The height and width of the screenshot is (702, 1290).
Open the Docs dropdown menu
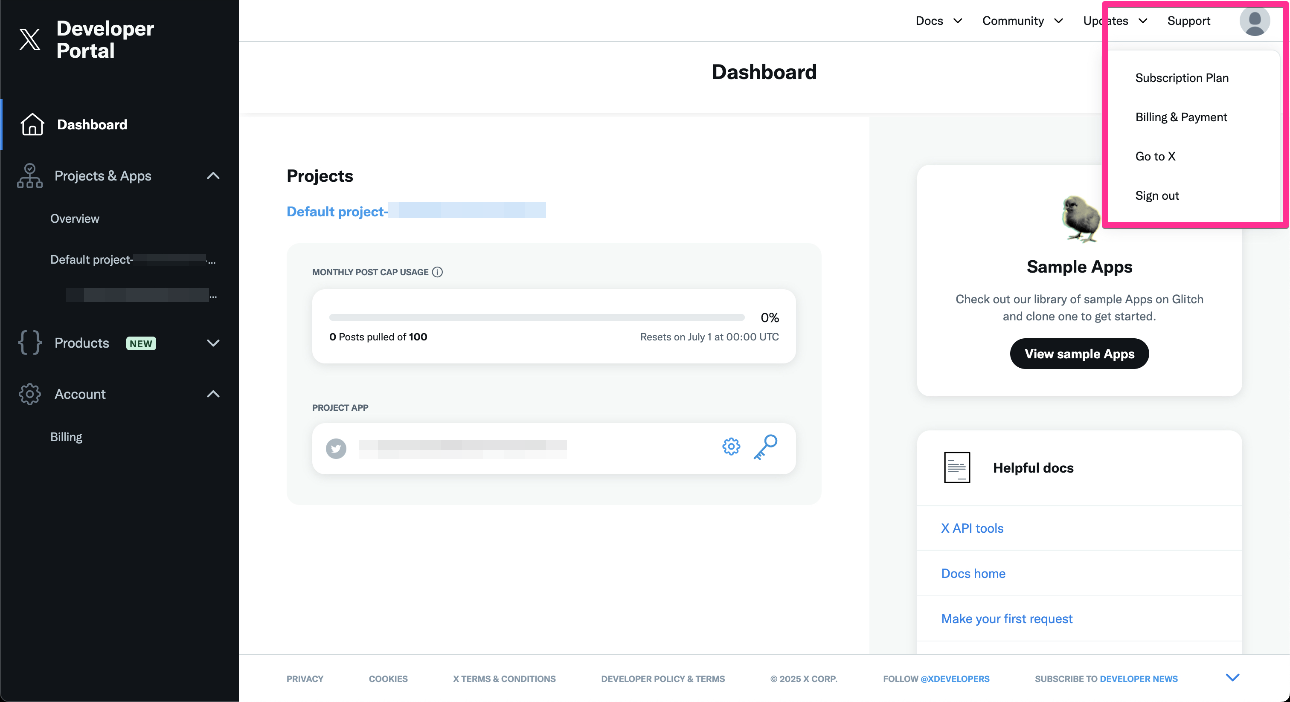(x=939, y=21)
